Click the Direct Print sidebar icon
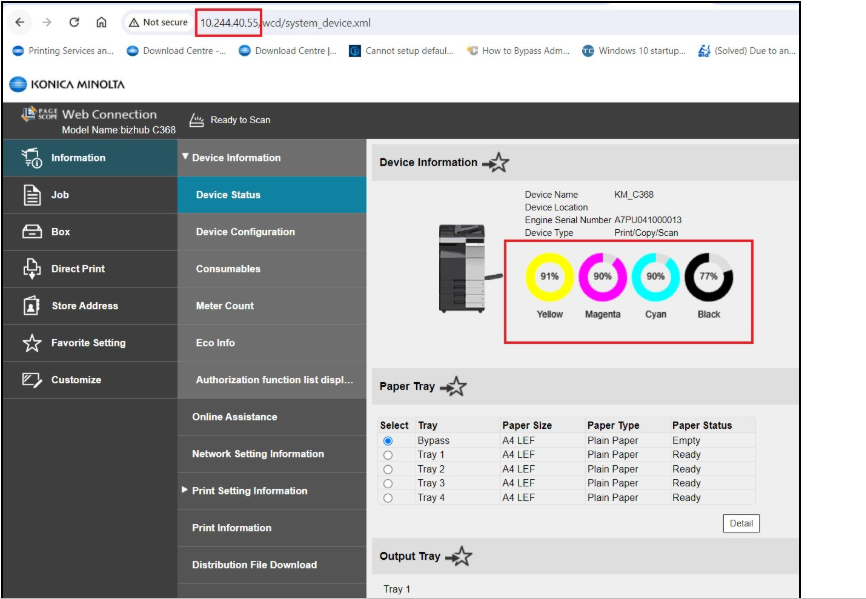The width and height of the screenshot is (866, 599). click(32, 268)
